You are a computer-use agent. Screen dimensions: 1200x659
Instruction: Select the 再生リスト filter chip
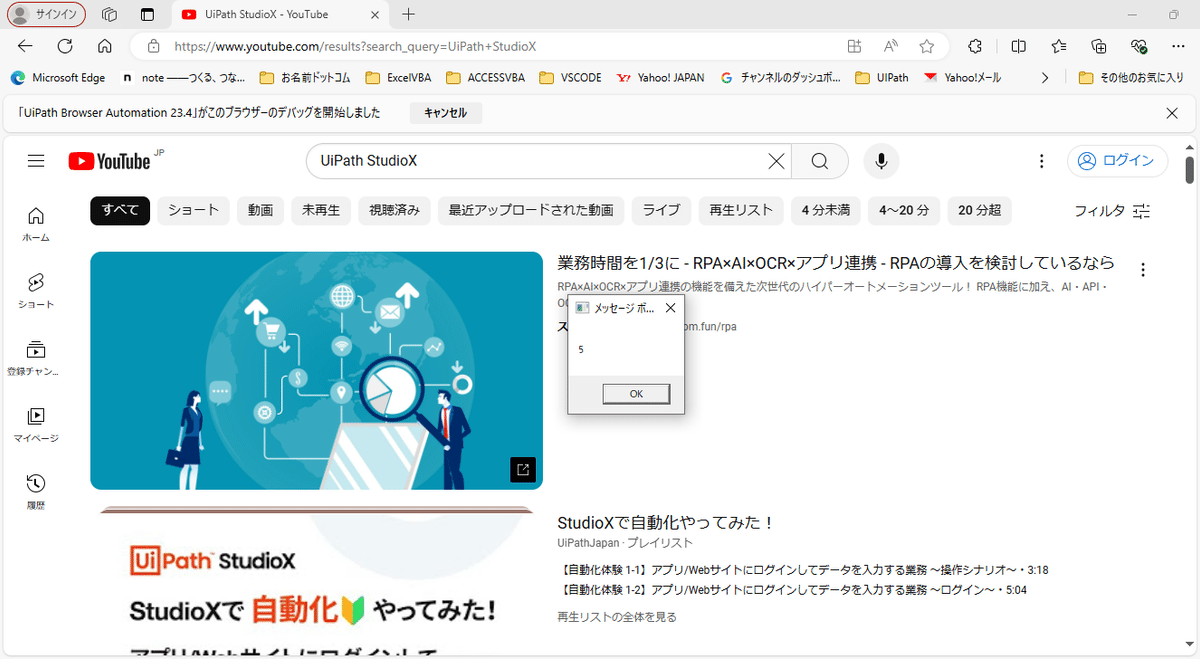pyautogui.click(x=741, y=210)
